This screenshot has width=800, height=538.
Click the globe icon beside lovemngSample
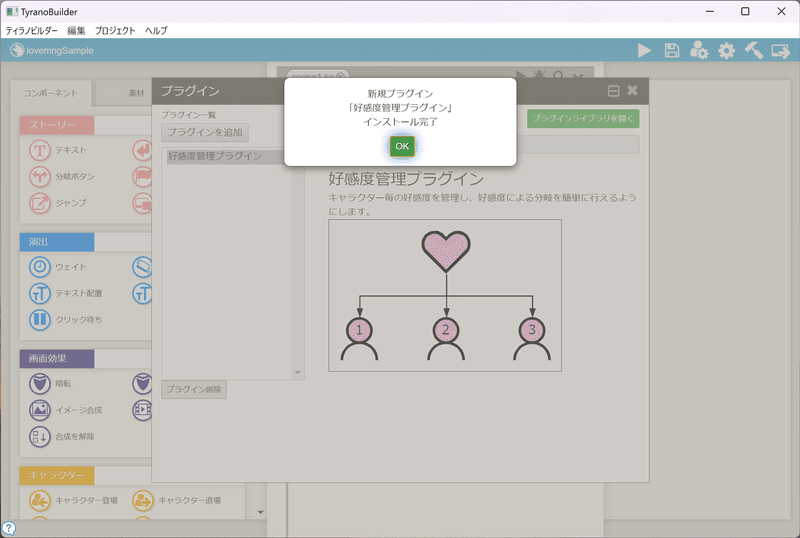pos(17,50)
